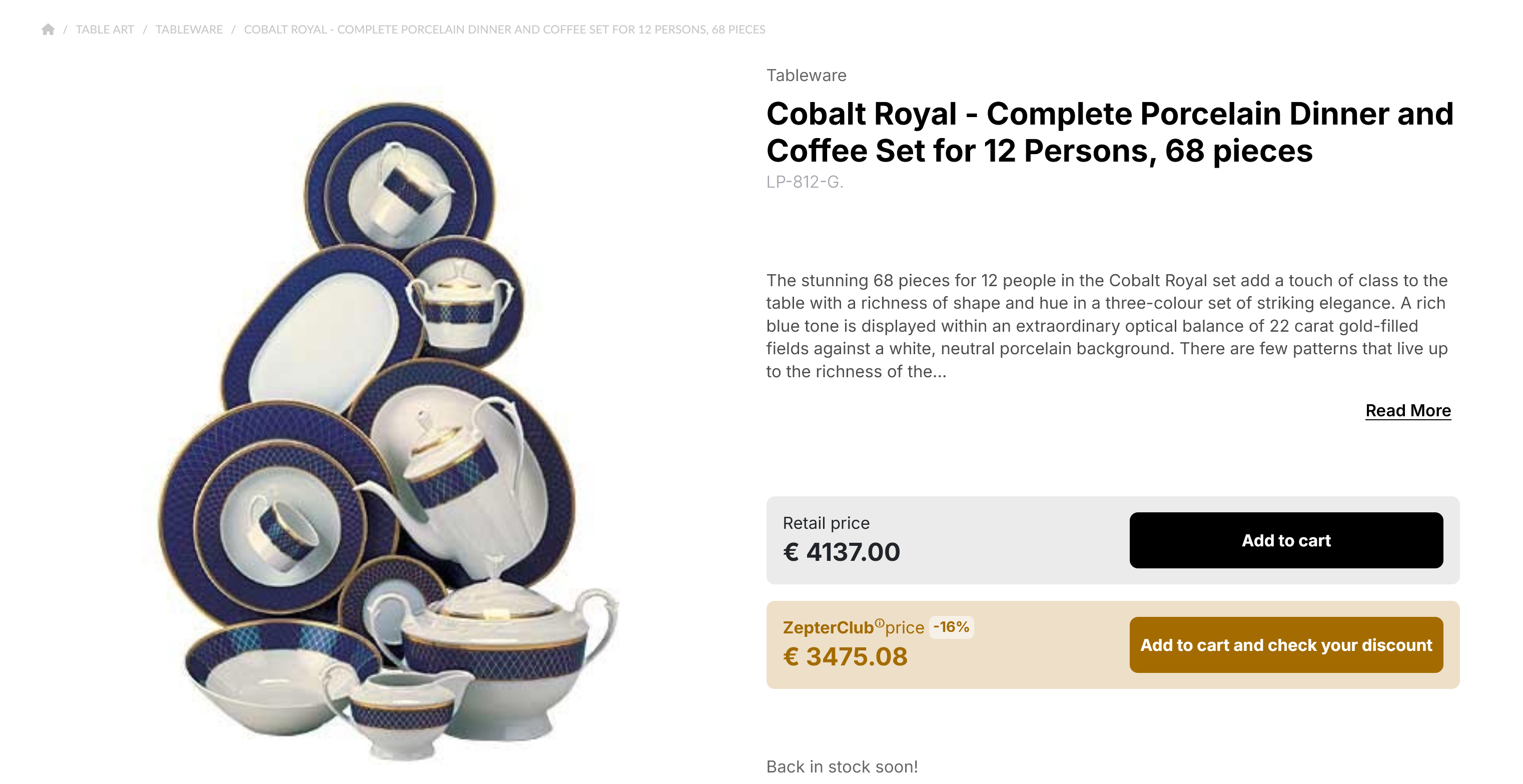Click the Retail price label
The height and width of the screenshot is (784, 1523).
tap(826, 523)
